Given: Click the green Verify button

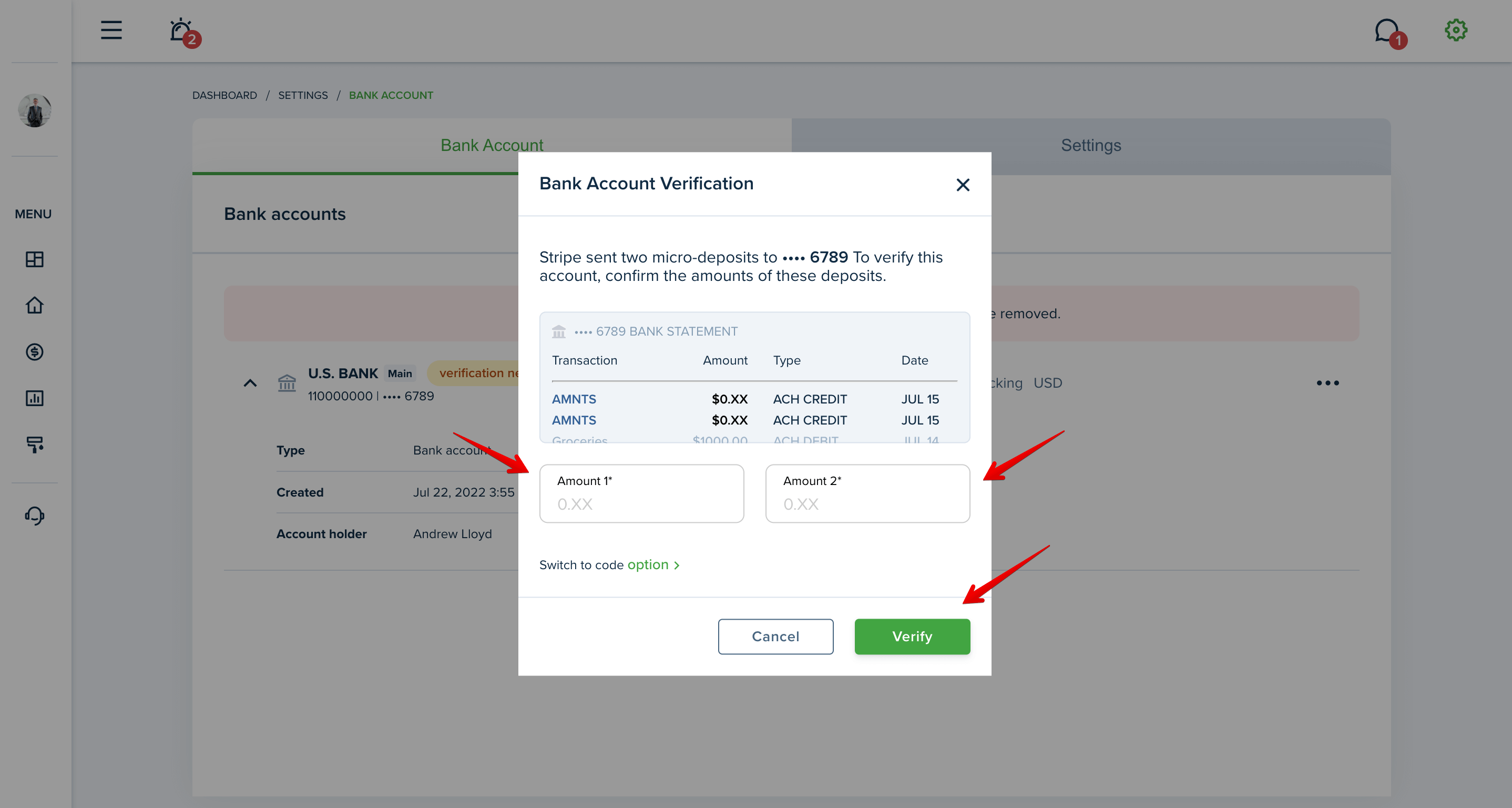Looking at the screenshot, I should click(x=912, y=637).
